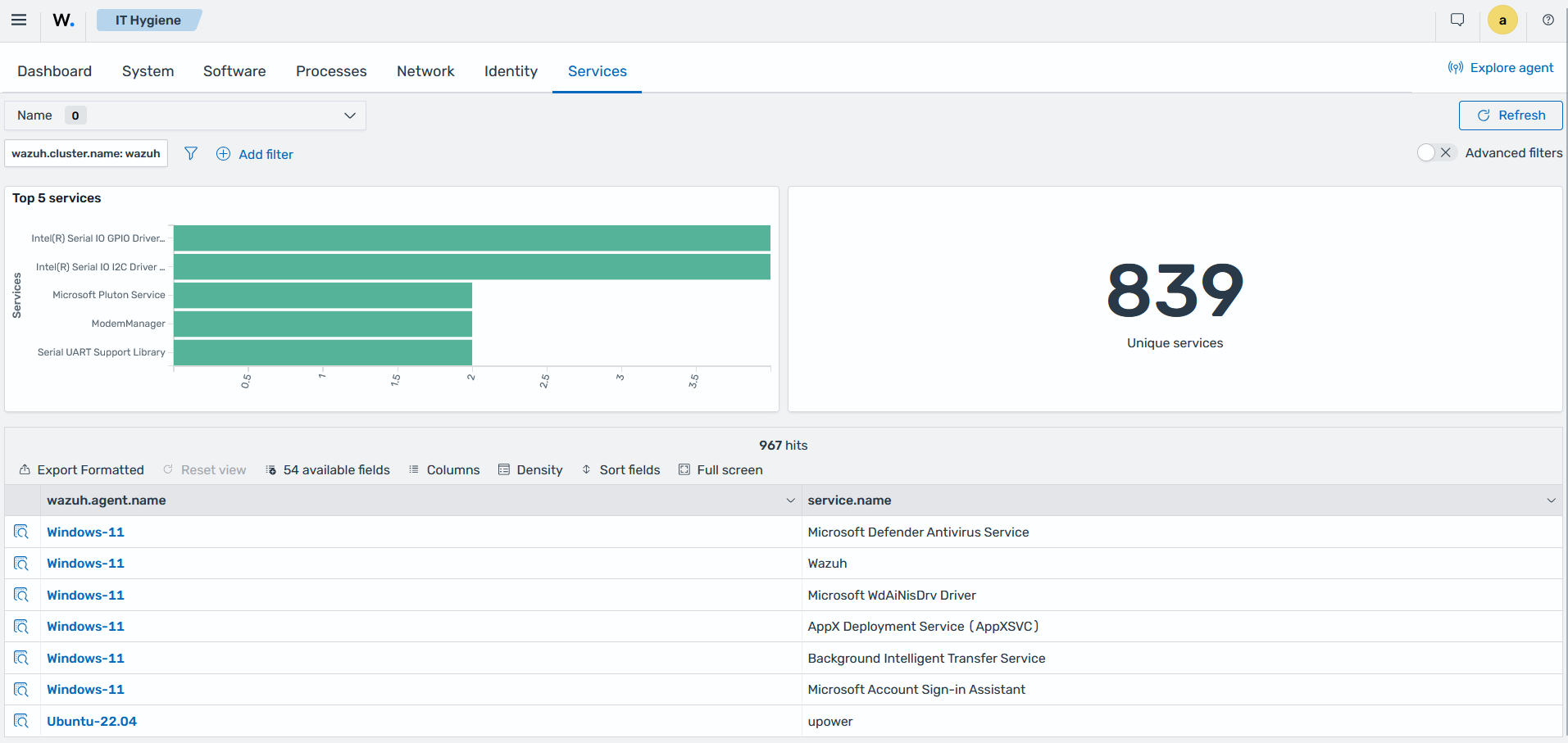The width and height of the screenshot is (1568, 743).
Task: Expand the Name filter dropdown
Action: pyautogui.click(x=185, y=116)
